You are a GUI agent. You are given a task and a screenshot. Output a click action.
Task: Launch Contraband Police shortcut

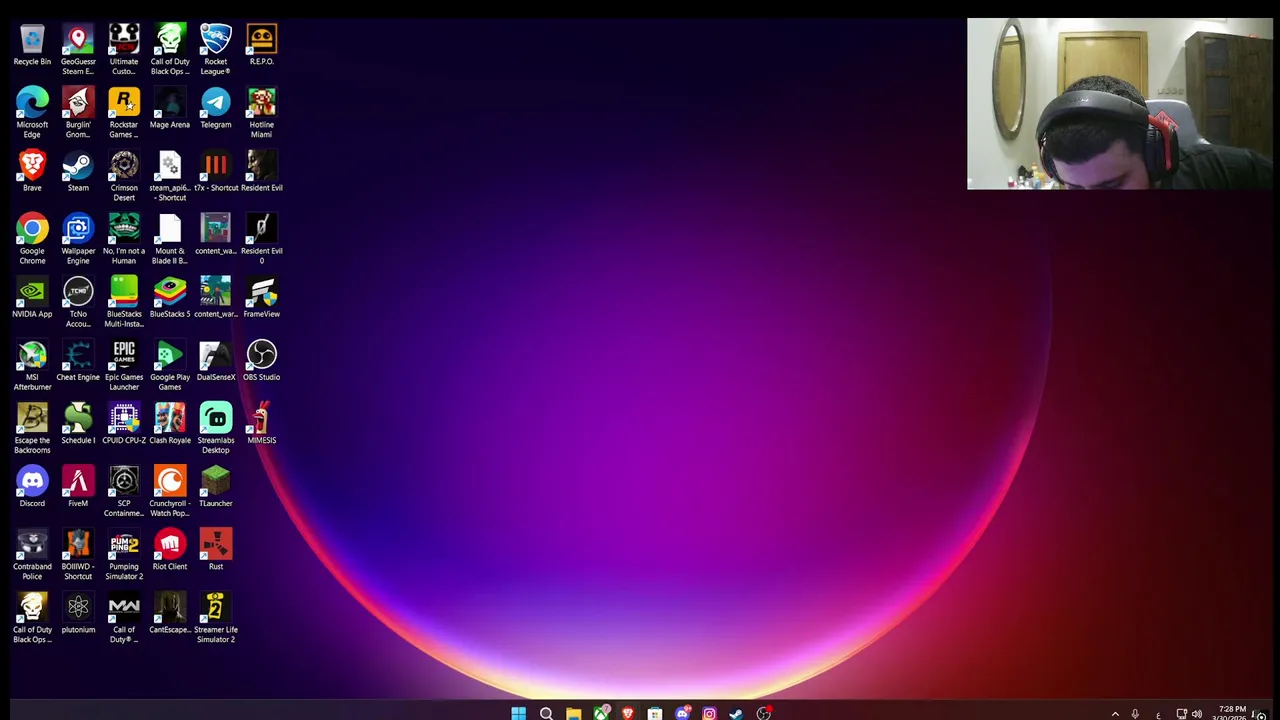[32, 554]
